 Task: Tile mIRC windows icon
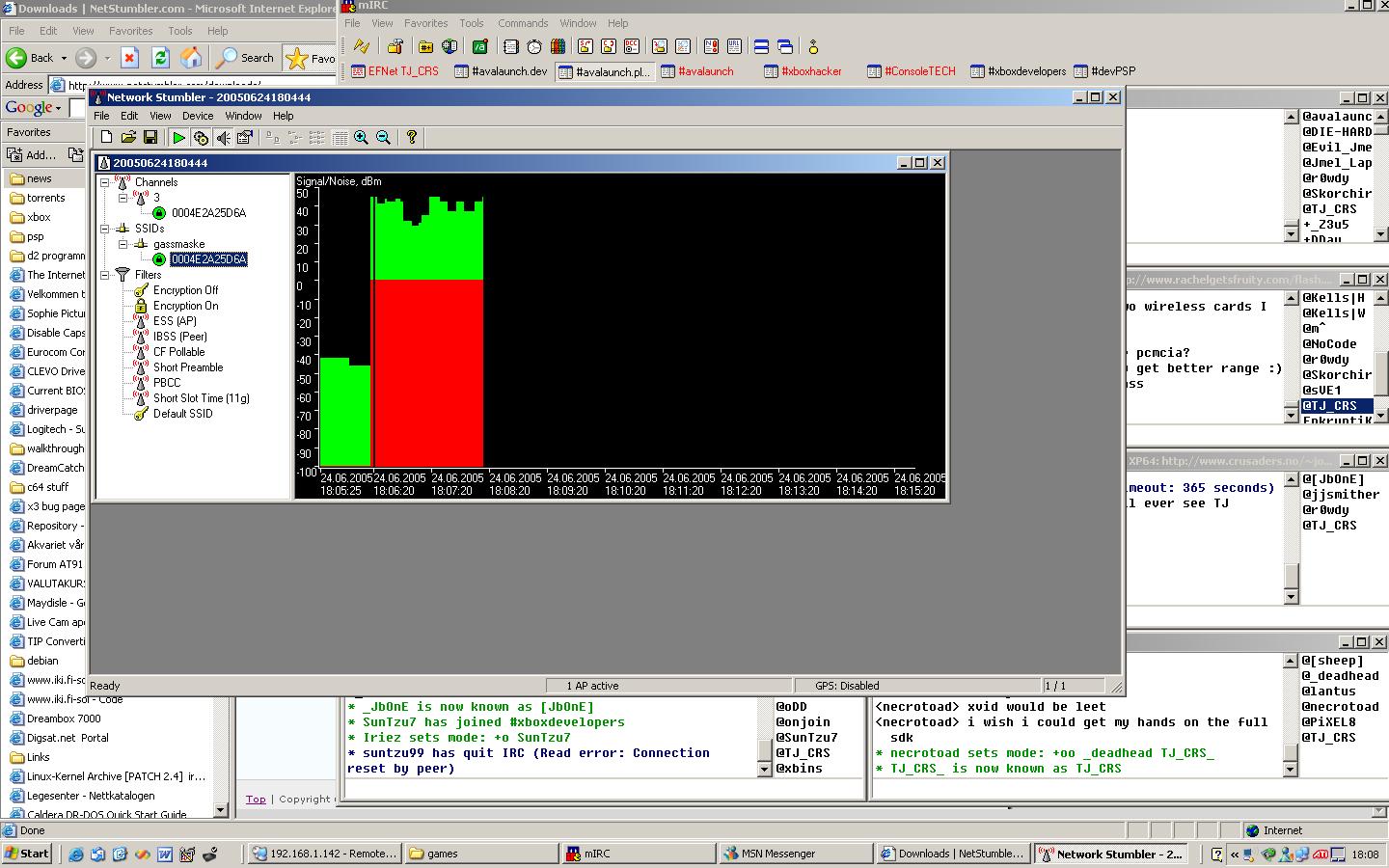point(761,46)
